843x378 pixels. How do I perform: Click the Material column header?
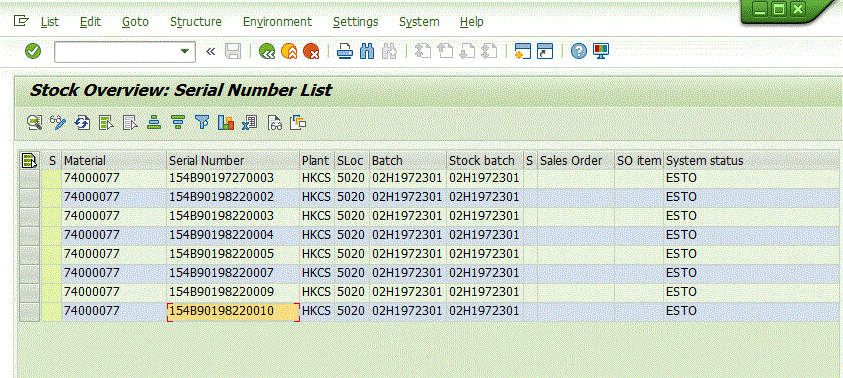(x=114, y=161)
